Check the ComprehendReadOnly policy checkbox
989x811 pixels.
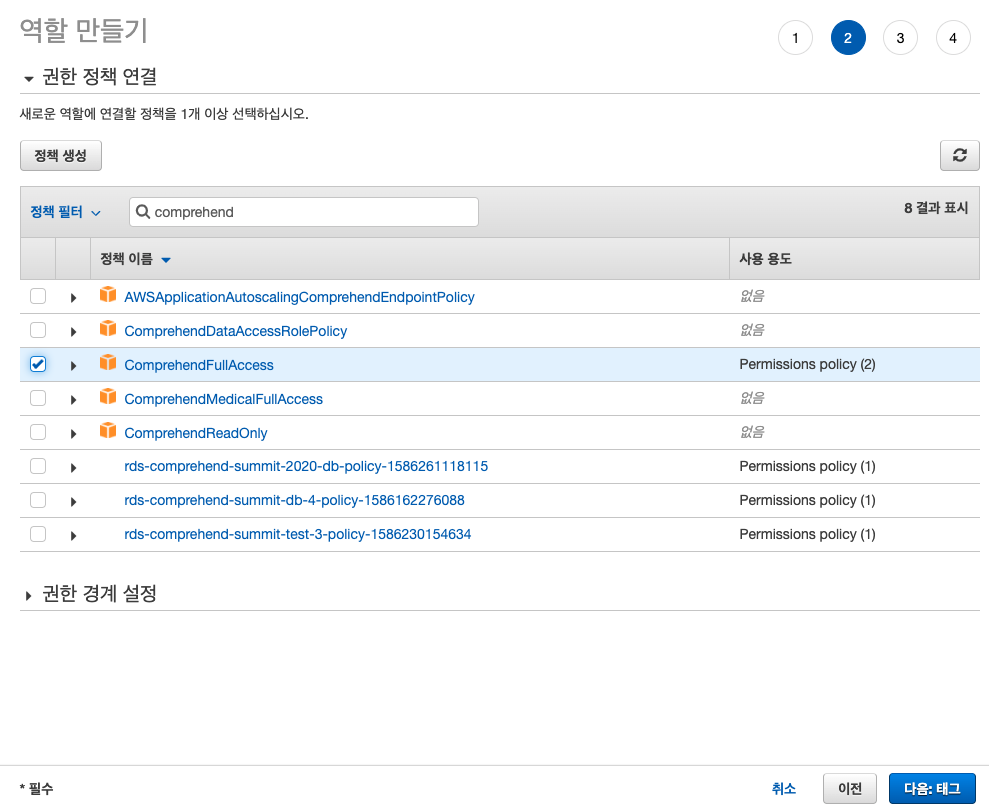click(x=38, y=433)
